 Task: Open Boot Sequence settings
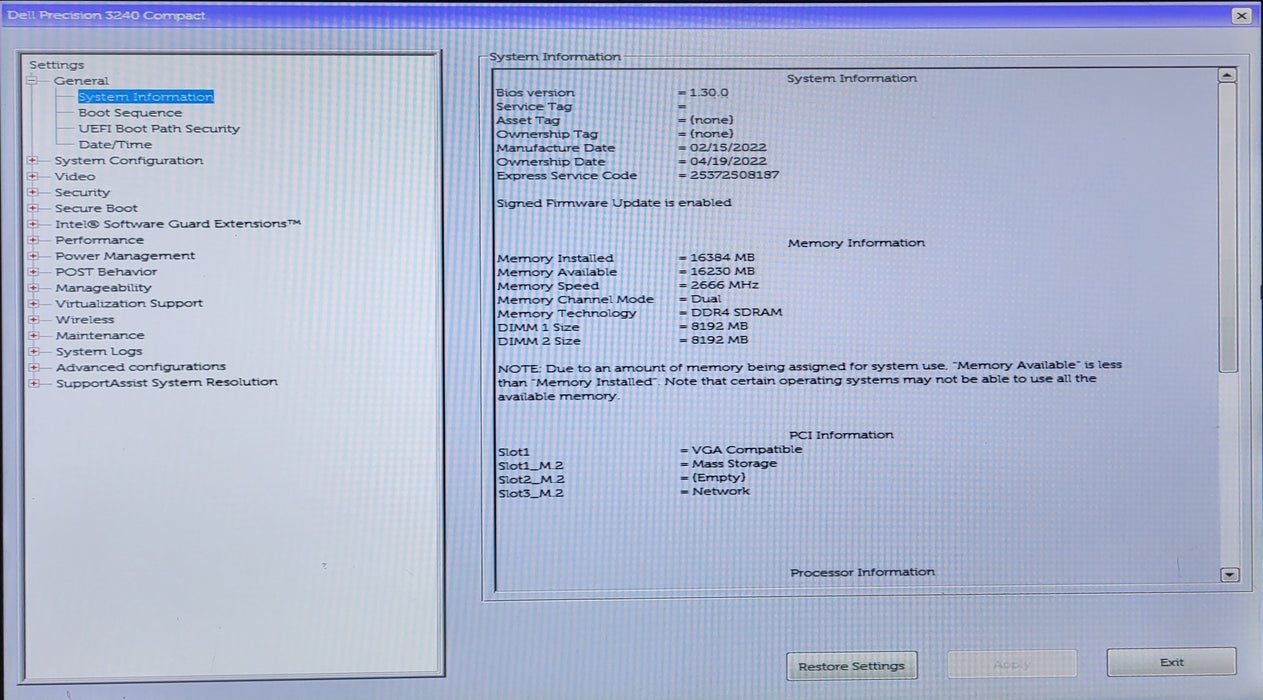(130, 113)
